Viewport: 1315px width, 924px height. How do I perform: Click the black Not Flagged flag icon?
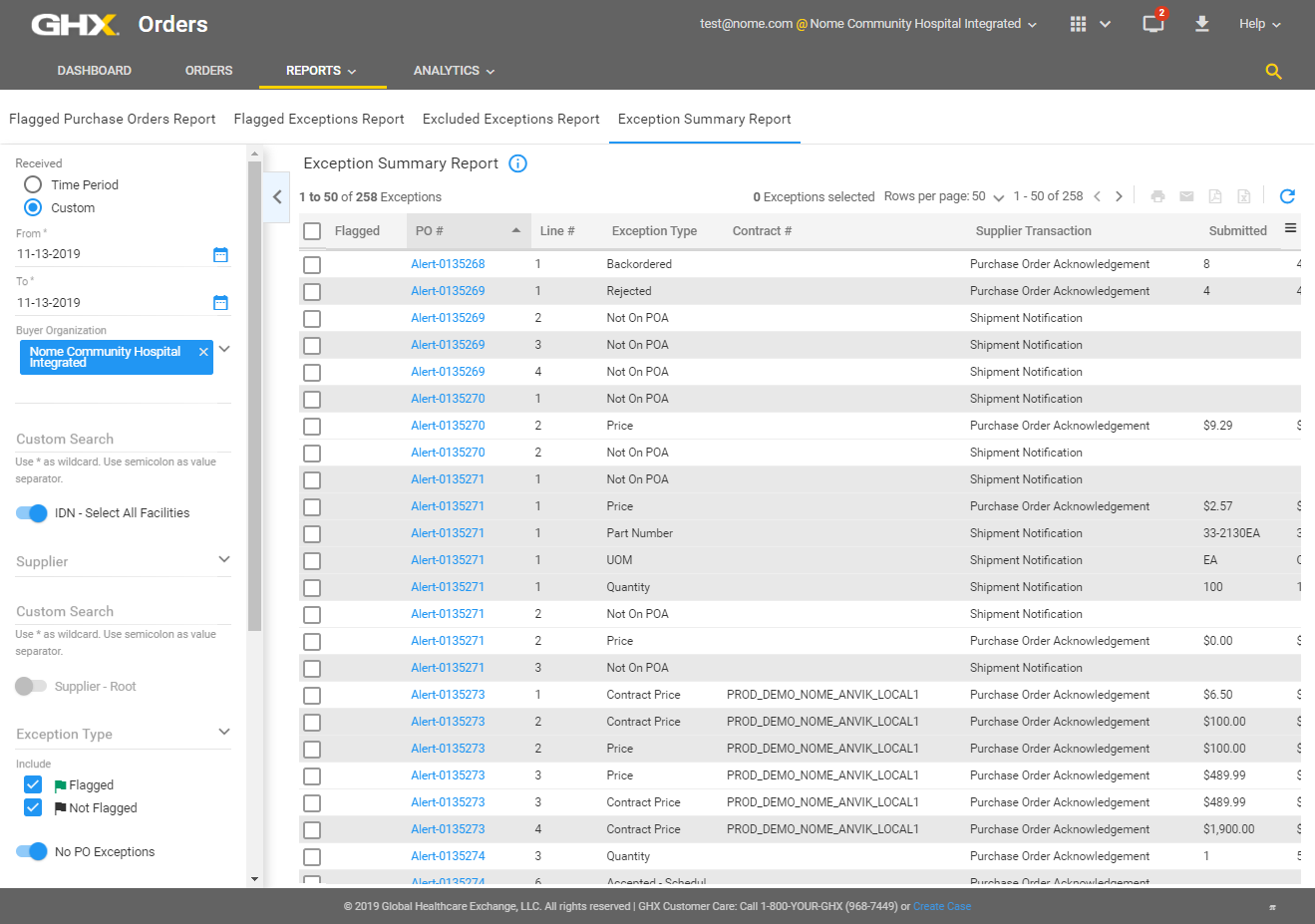(x=60, y=808)
